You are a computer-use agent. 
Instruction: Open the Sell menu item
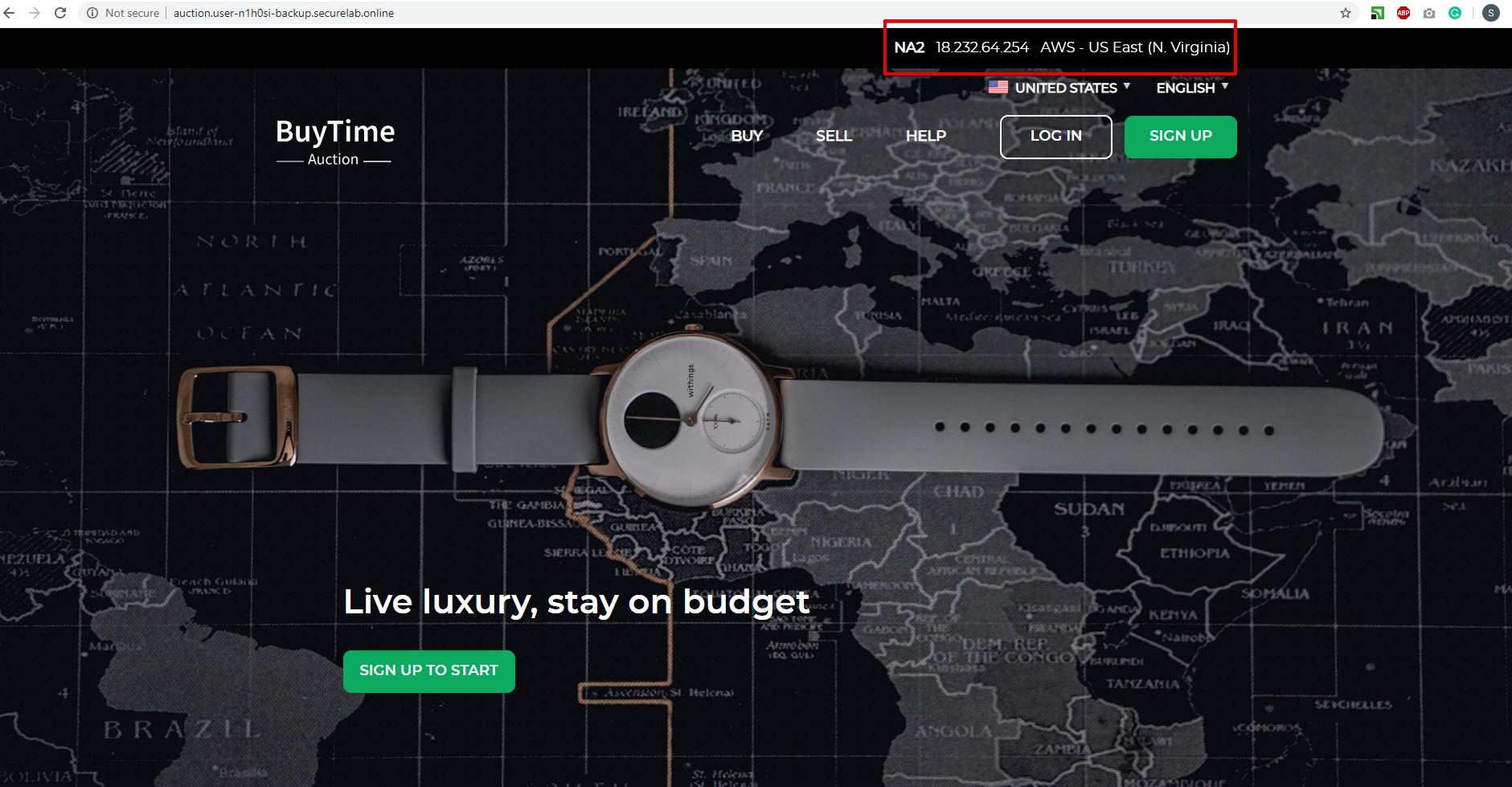pos(834,136)
